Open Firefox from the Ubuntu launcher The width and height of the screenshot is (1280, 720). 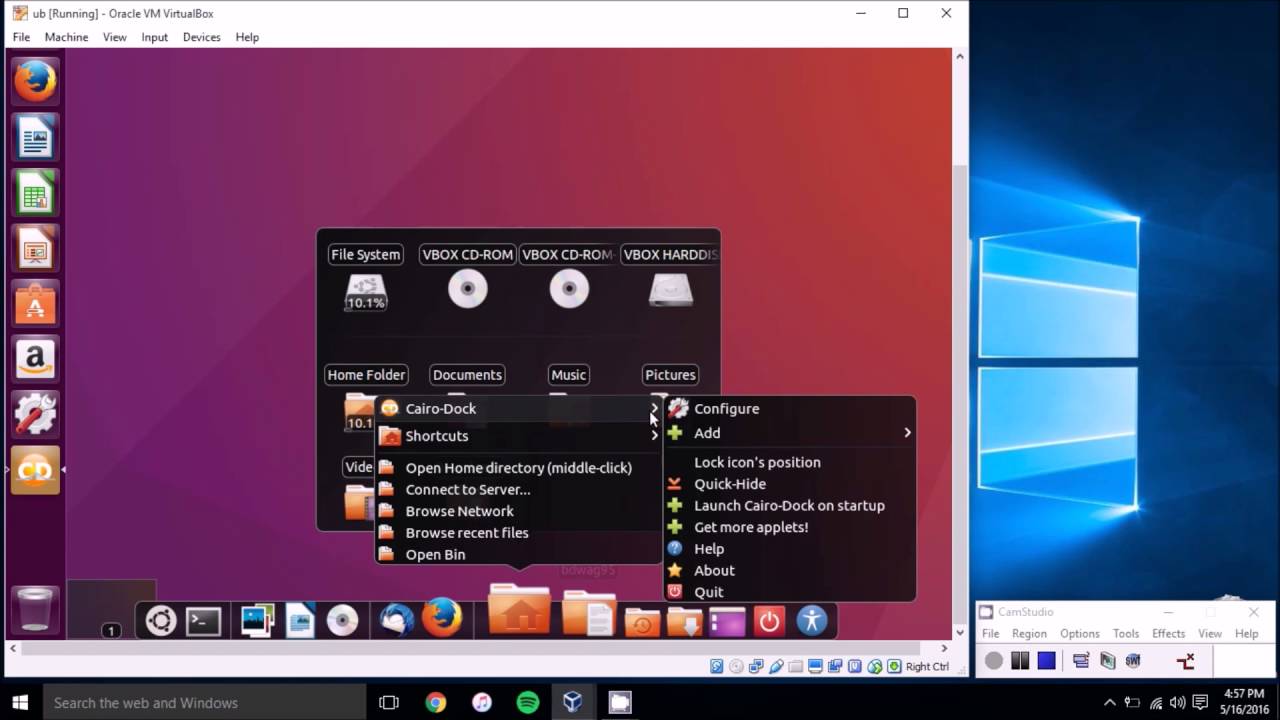tap(35, 81)
